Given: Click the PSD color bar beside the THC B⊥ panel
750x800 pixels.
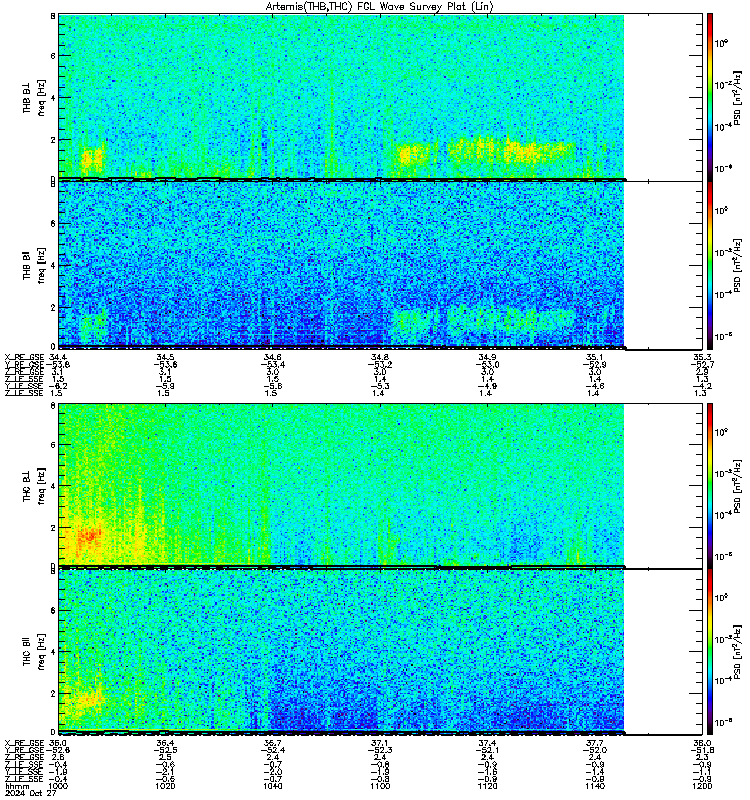Looking at the screenshot, I should click(x=710, y=485).
